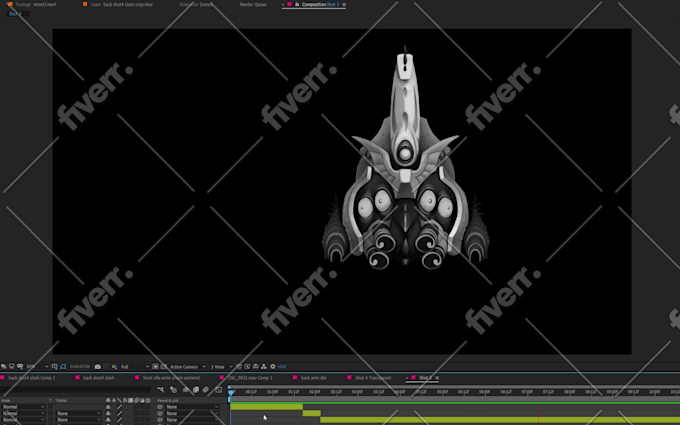Open the Flowchart (none) tab

pyautogui.click(x=196, y=4)
